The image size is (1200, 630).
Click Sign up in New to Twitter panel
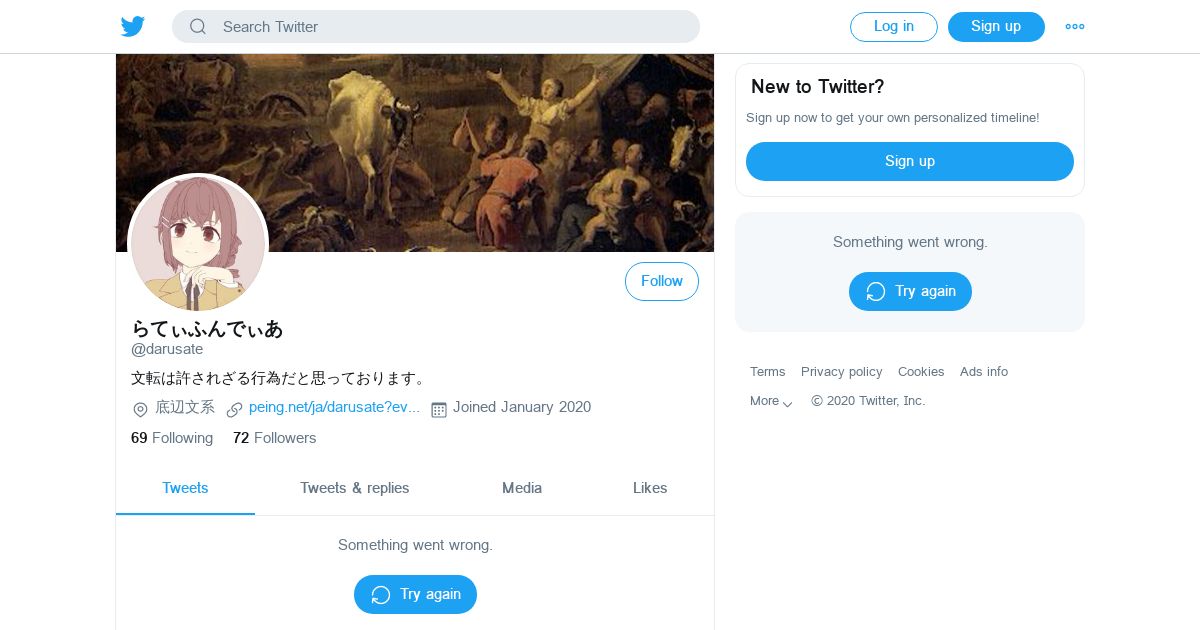[x=910, y=161]
